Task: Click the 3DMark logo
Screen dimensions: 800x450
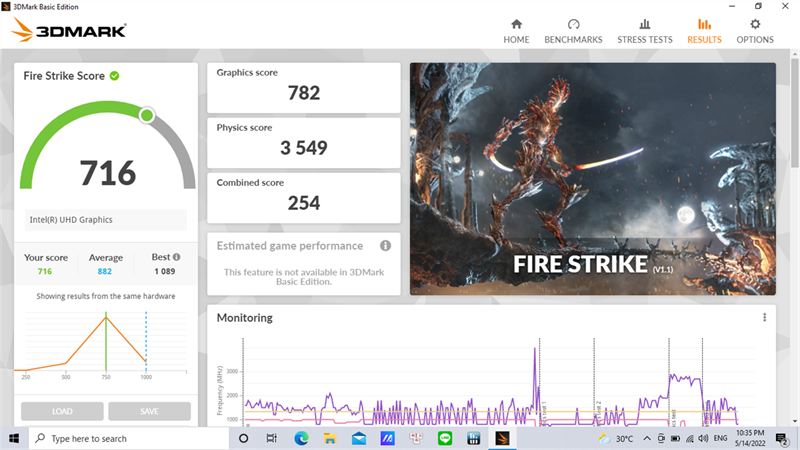Action: coord(68,30)
